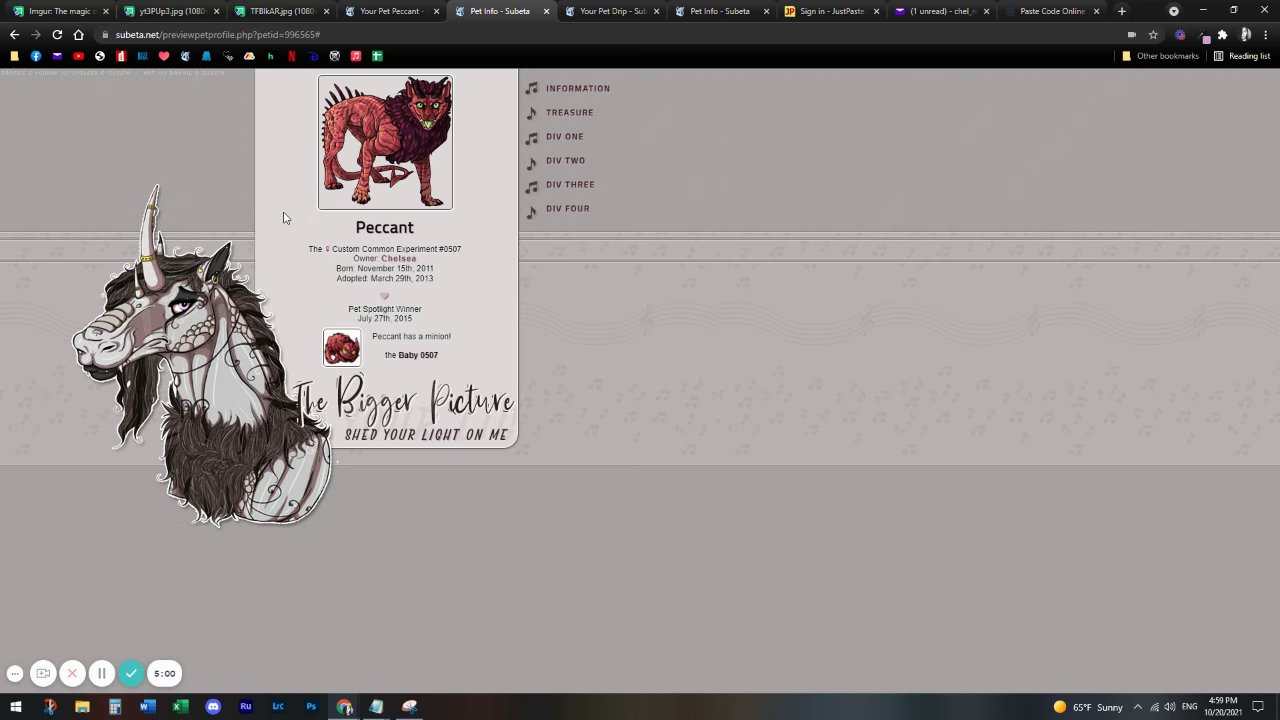The height and width of the screenshot is (720, 1280).
Task: Open the volume control in system tray
Action: coord(1170,707)
